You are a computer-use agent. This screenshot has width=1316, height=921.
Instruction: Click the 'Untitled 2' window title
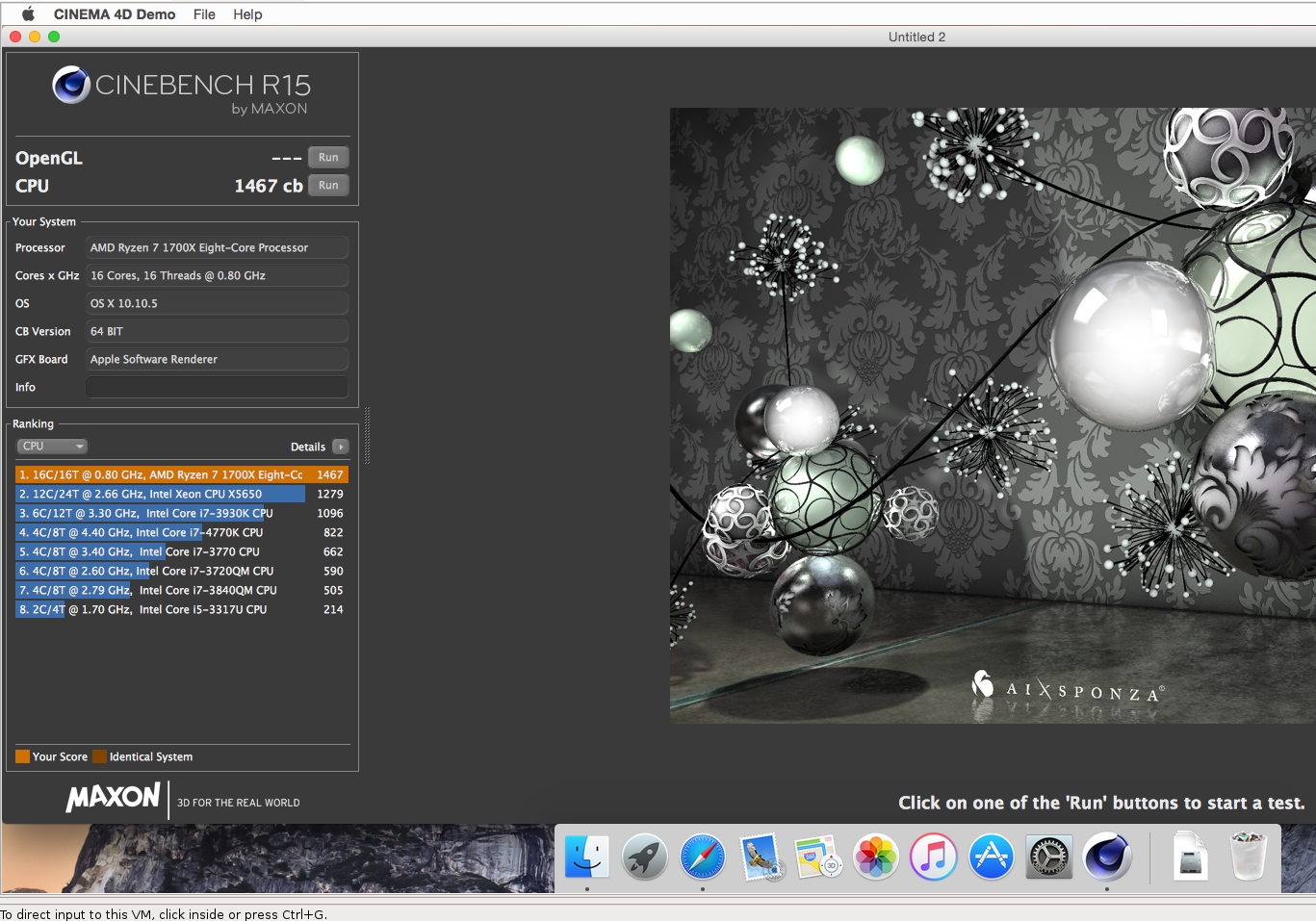pyautogui.click(x=916, y=37)
